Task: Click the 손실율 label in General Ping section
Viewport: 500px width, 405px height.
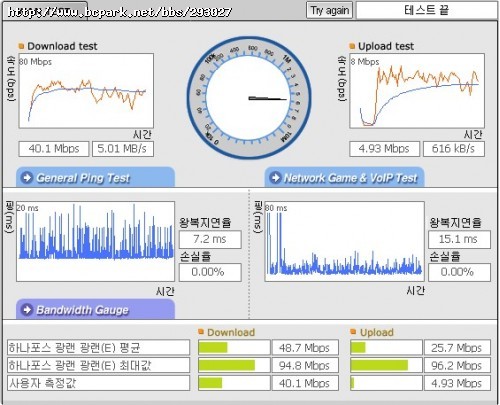Action: click(195, 256)
